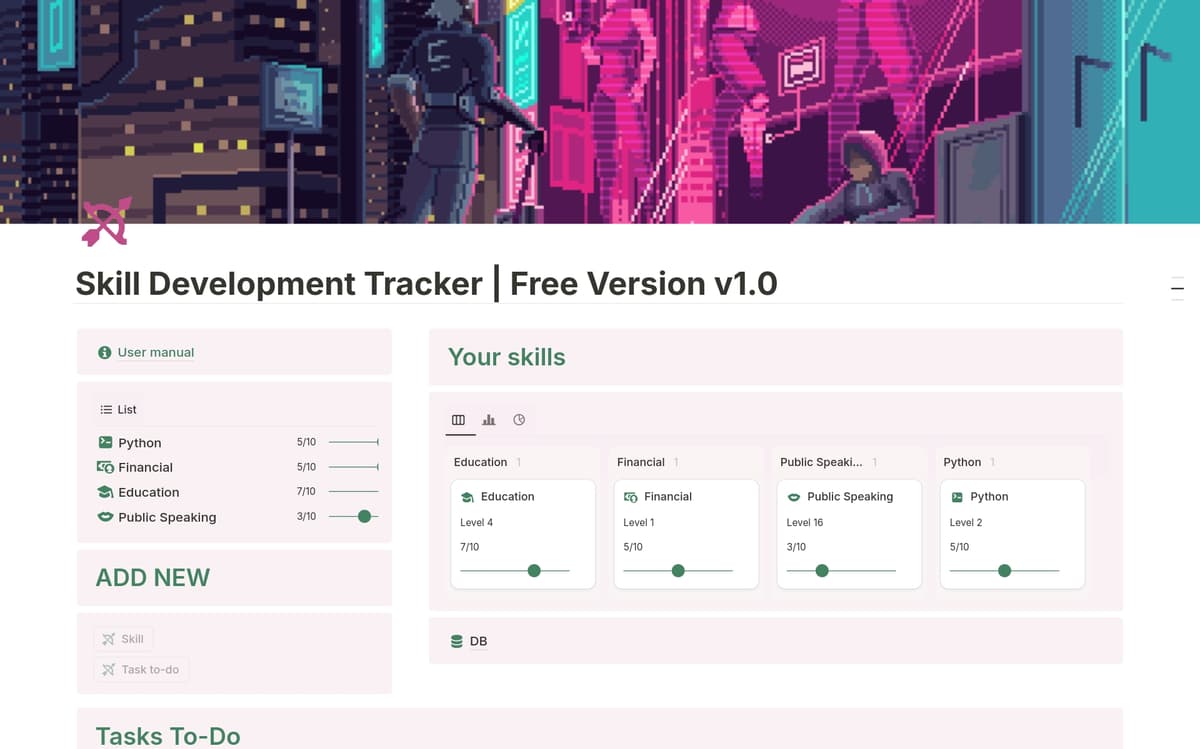Click Level 2 on Python card
This screenshot has width=1200, height=749.
coord(966,523)
